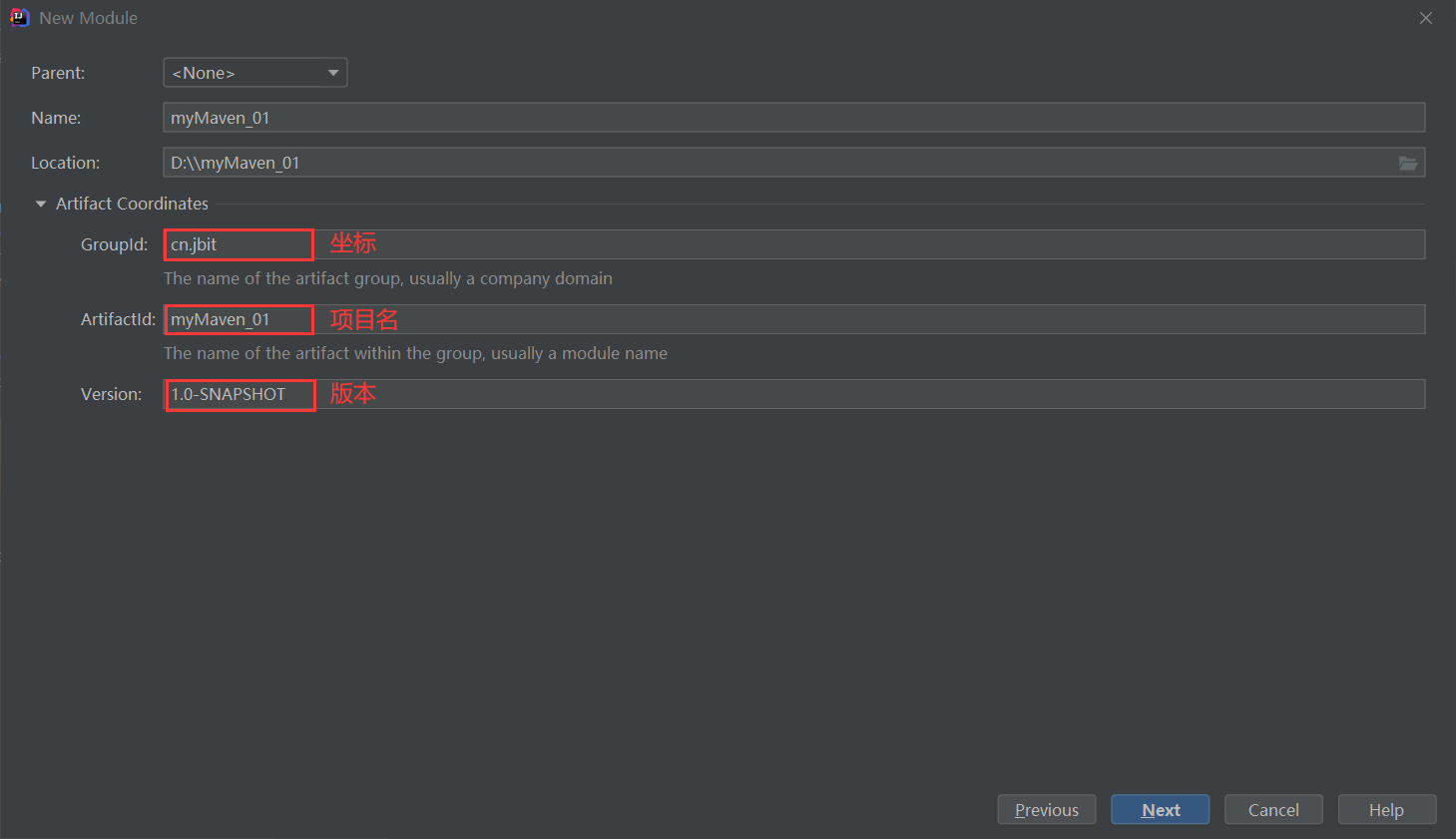Click the ArtifactId input field
The width and height of the screenshot is (1456, 839).
pos(794,319)
